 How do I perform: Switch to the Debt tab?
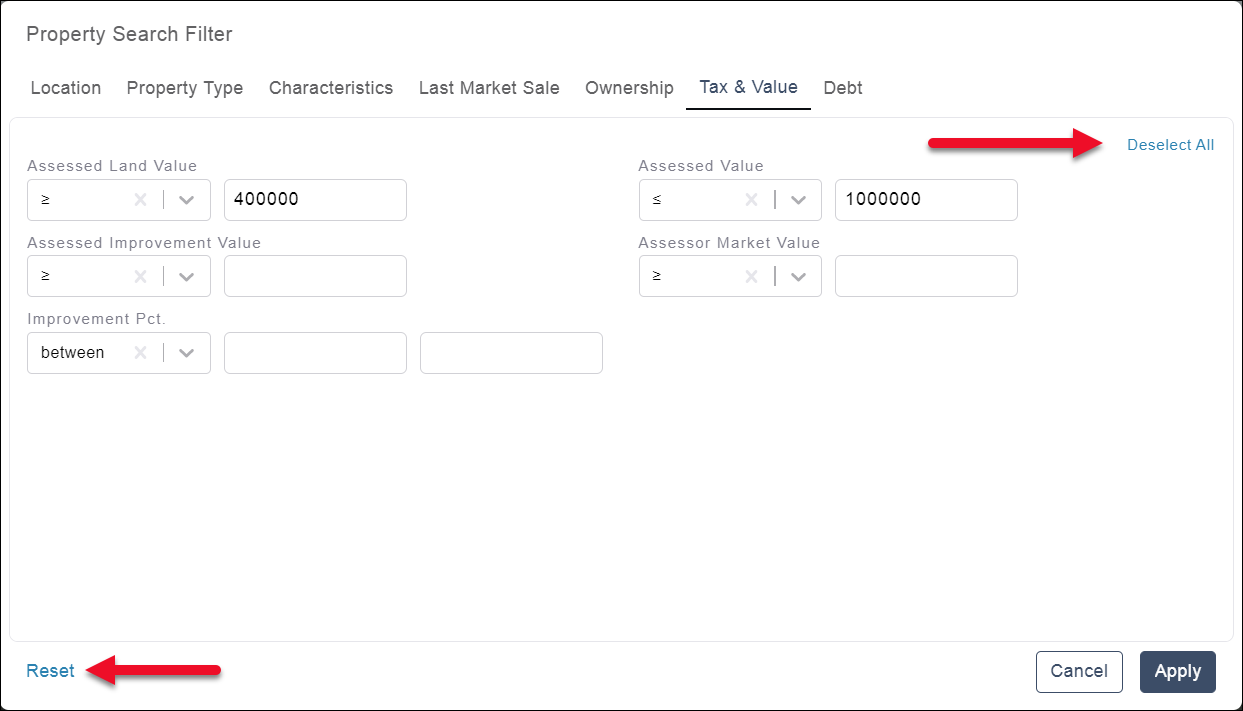pos(843,88)
